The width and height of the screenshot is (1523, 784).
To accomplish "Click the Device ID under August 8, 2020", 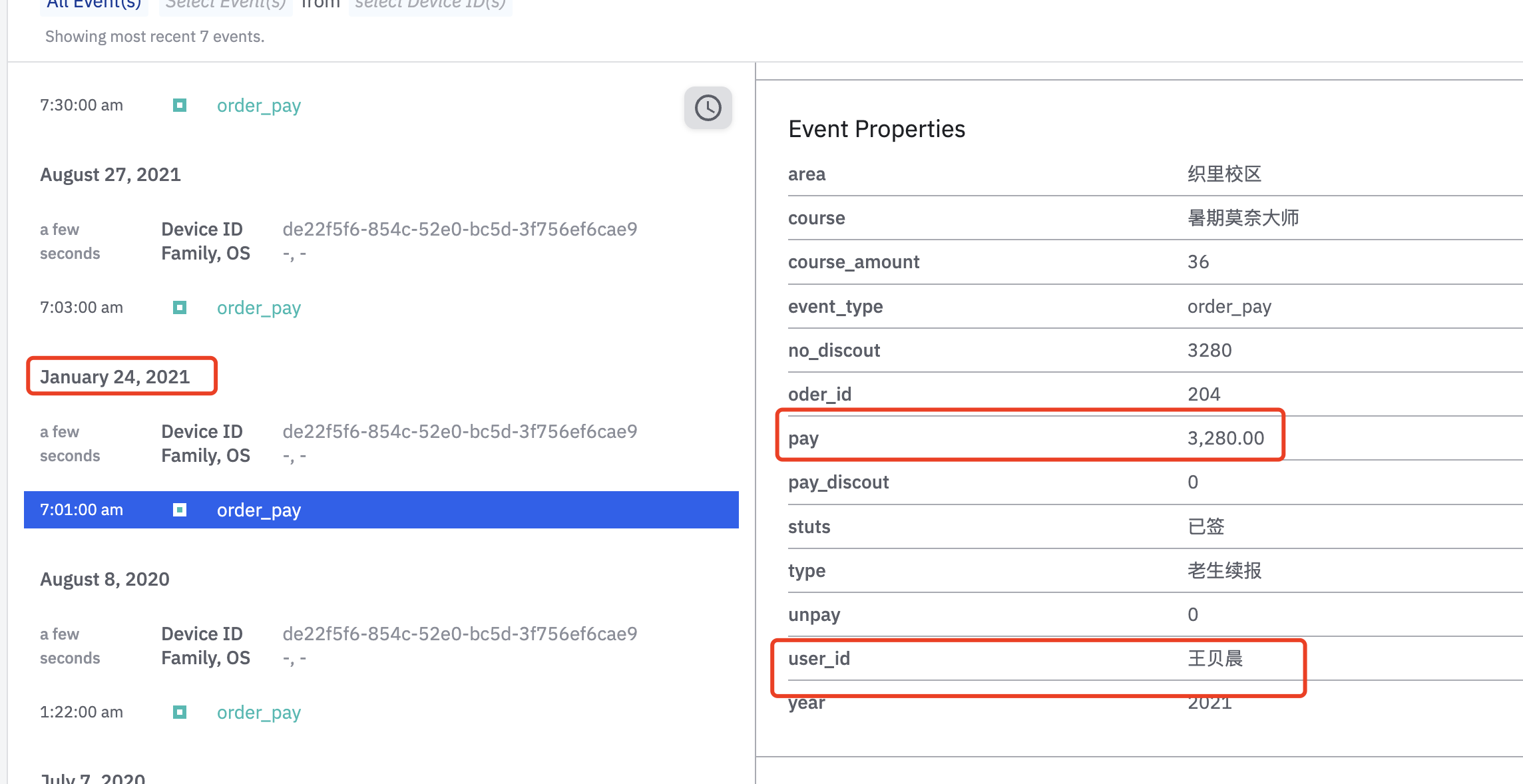I will pyautogui.click(x=459, y=634).
